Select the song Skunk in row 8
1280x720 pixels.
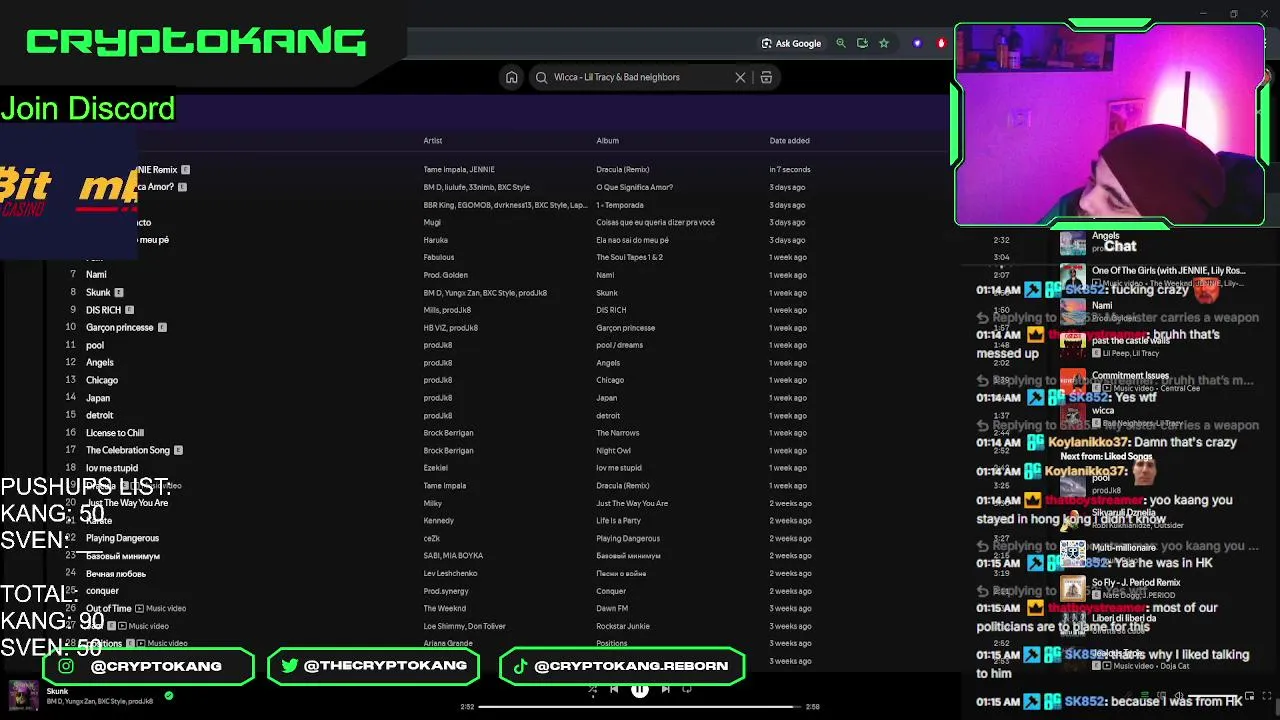pyautogui.click(x=98, y=293)
